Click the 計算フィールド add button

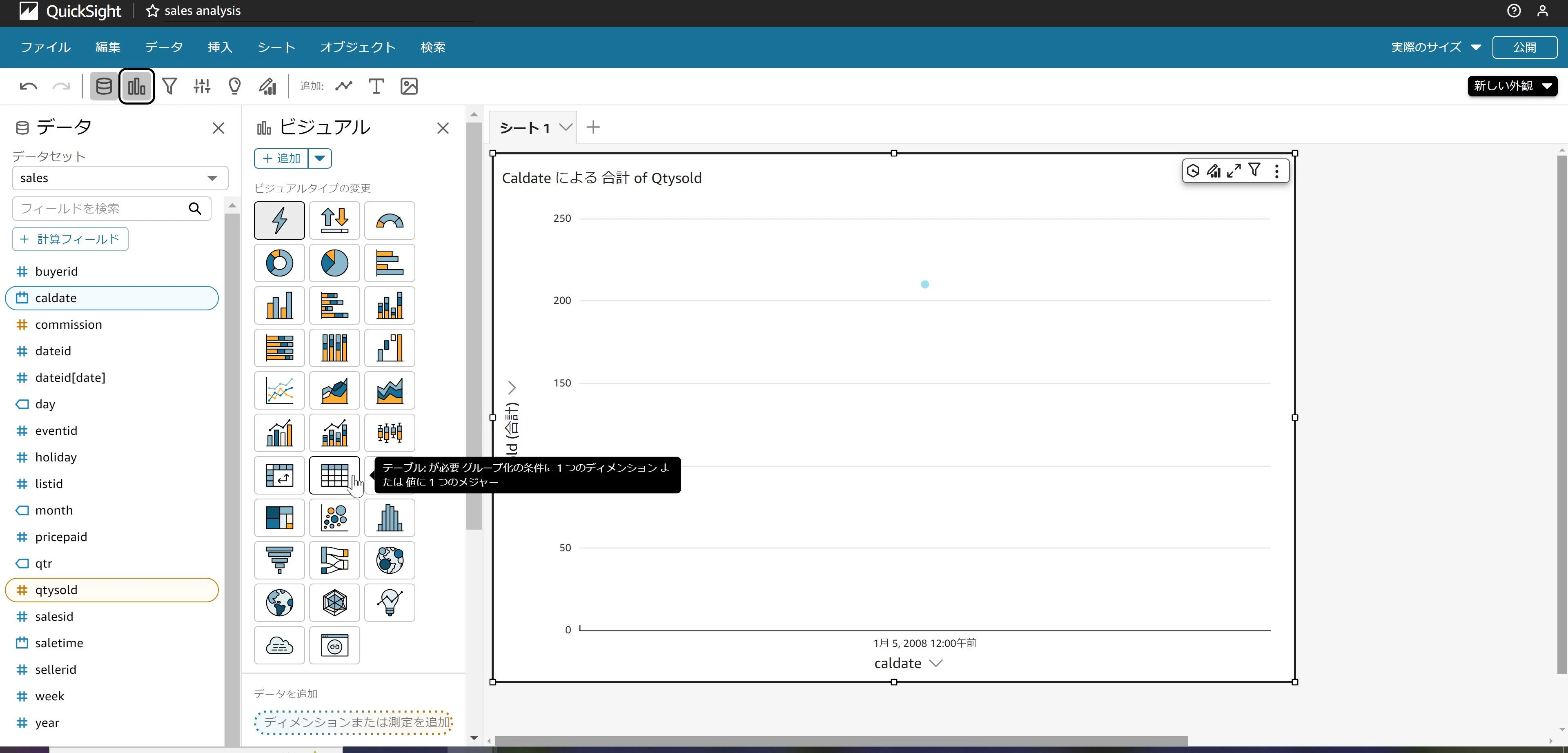coord(70,239)
